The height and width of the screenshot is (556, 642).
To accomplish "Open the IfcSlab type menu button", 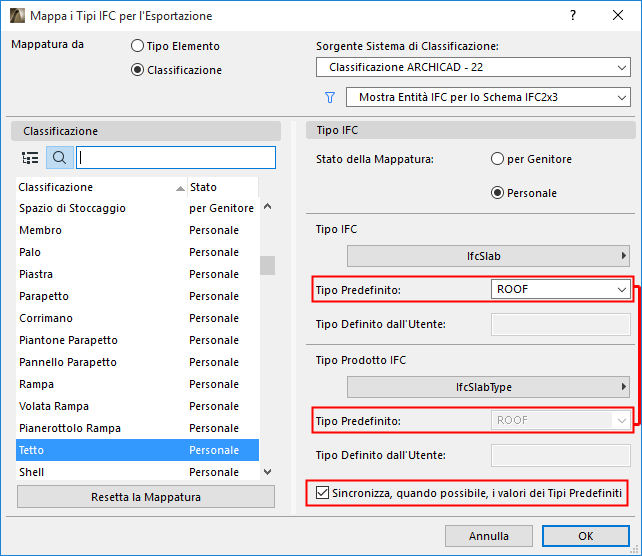I will (489, 256).
